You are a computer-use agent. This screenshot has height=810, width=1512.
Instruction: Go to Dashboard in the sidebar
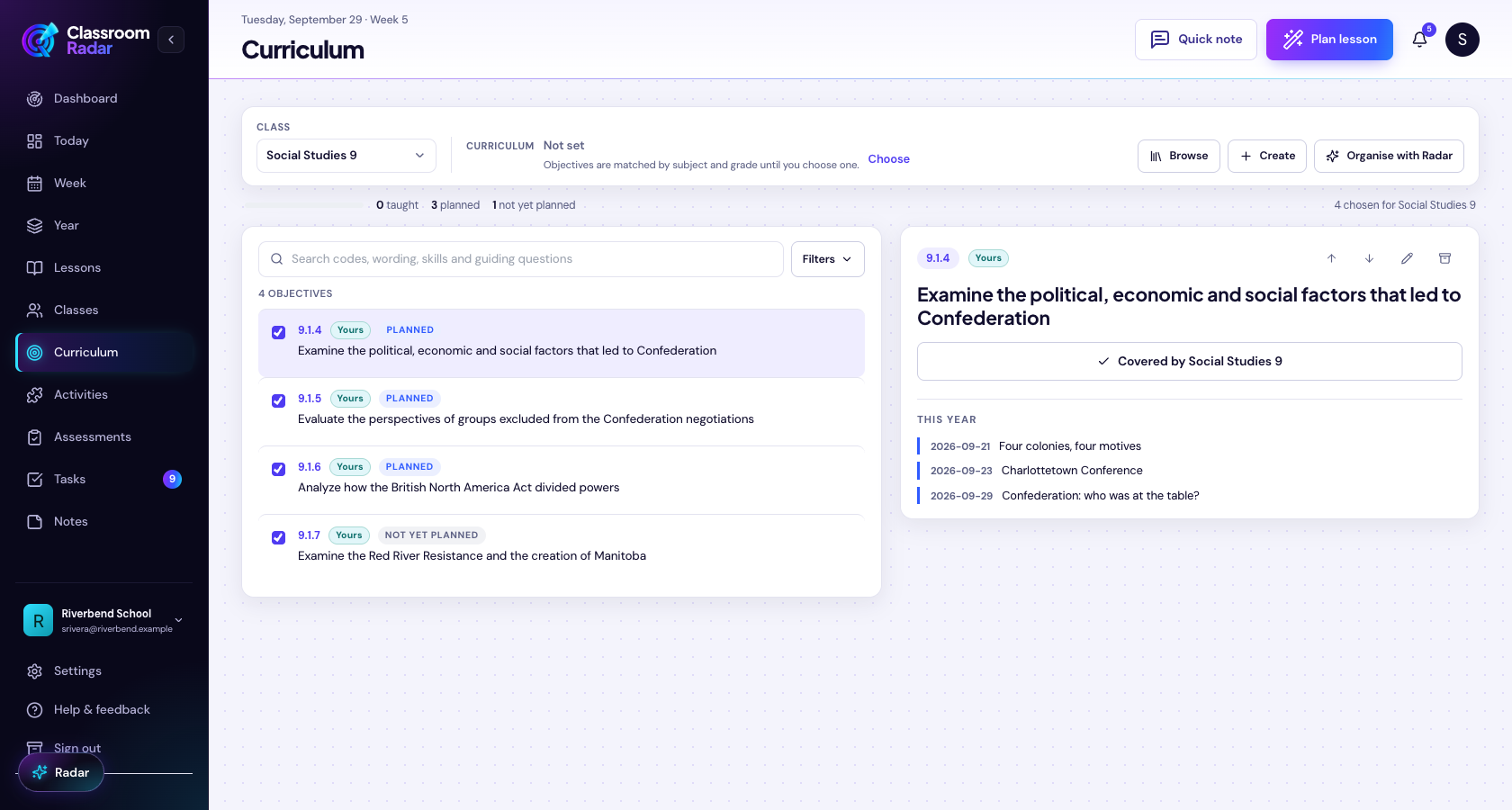click(104, 99)
